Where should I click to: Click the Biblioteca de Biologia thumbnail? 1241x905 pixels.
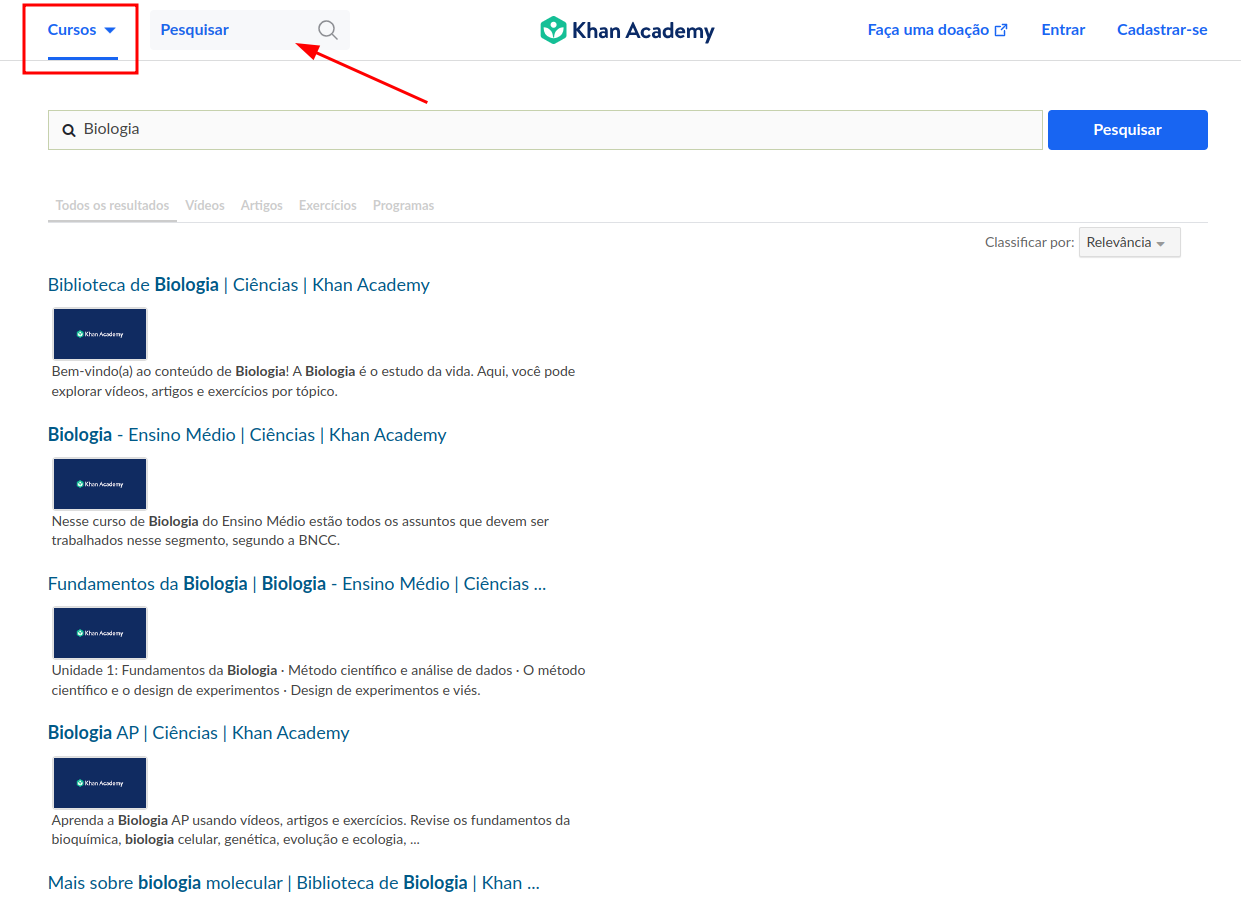pyautogui.click(x=100, y=334)
